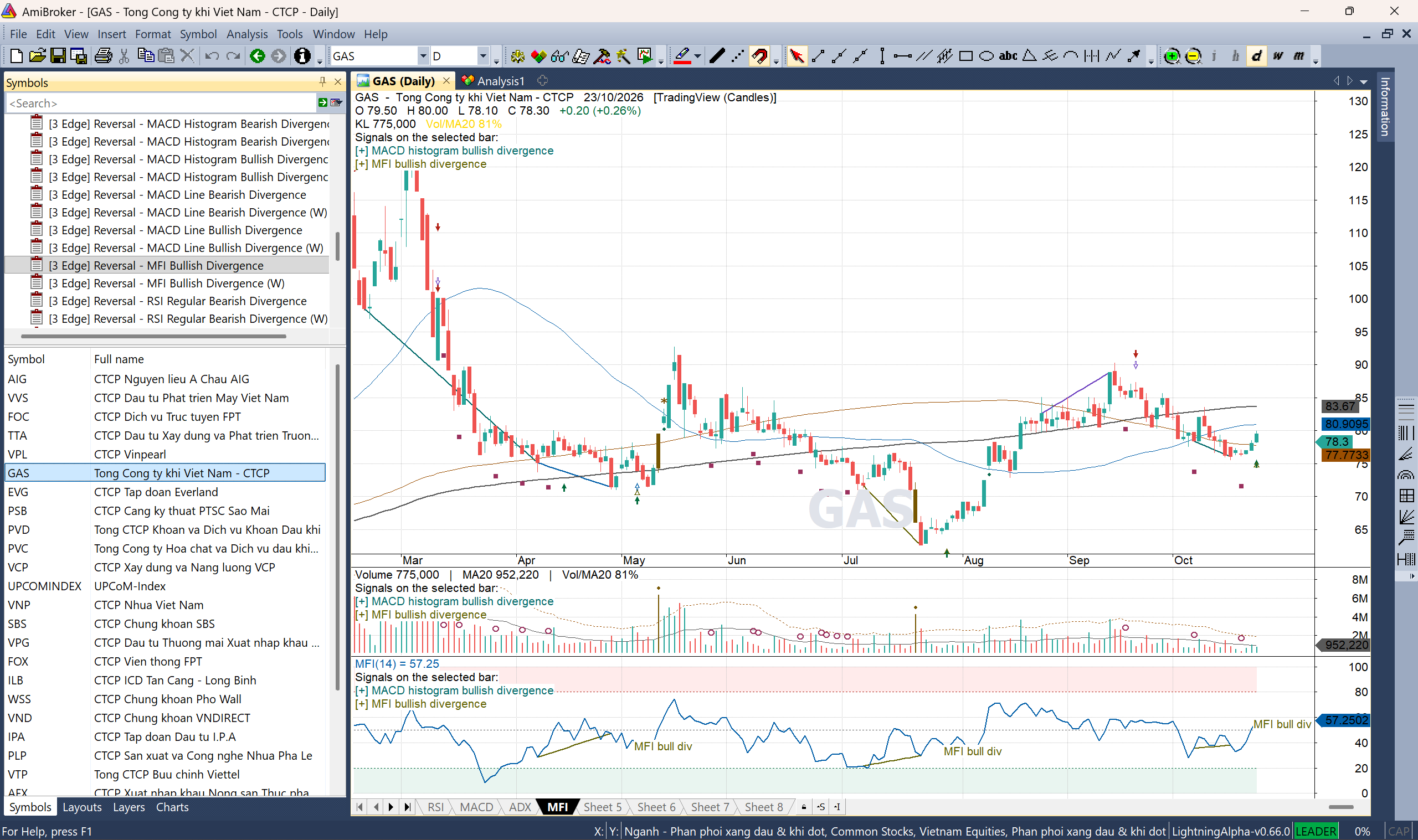The width and height of the screenshot is (1418, 840).
Task: Switch to the Analysis1 tab
Action: click(x=494, y=81)
